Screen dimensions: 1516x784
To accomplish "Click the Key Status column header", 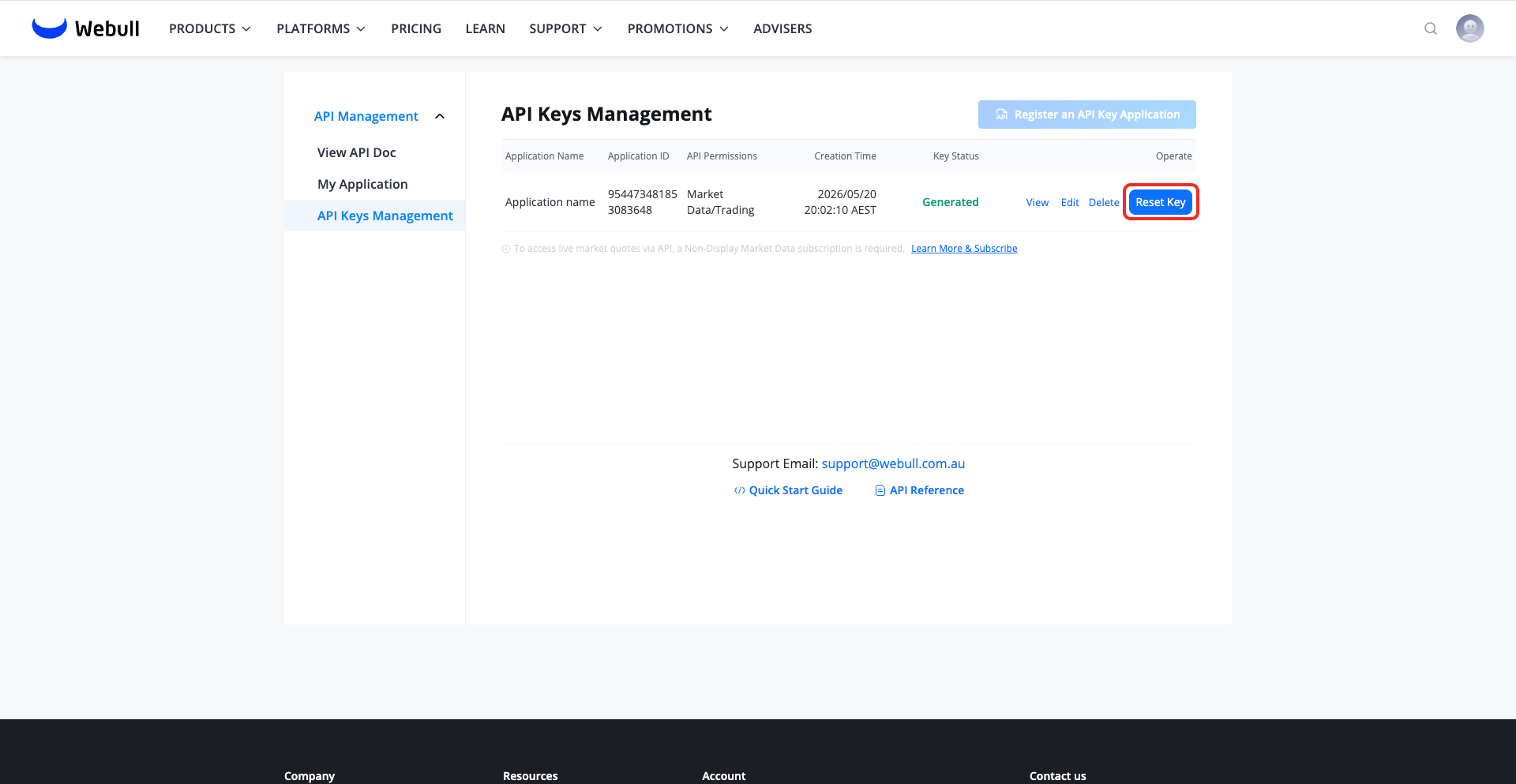I will click(956, 156).
